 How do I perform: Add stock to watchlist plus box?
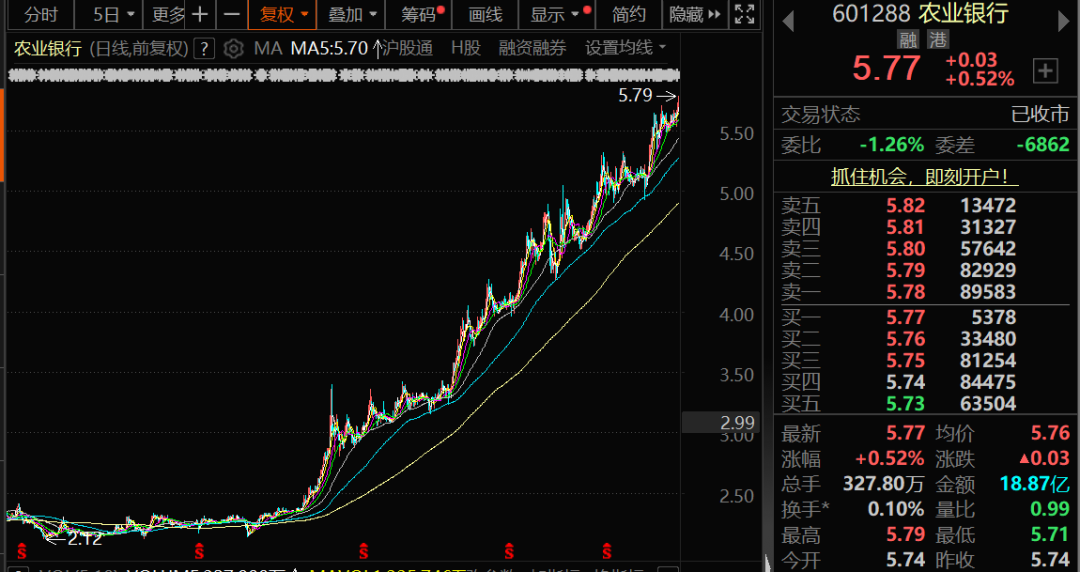pyautogui.click(x=1046, y=70)
